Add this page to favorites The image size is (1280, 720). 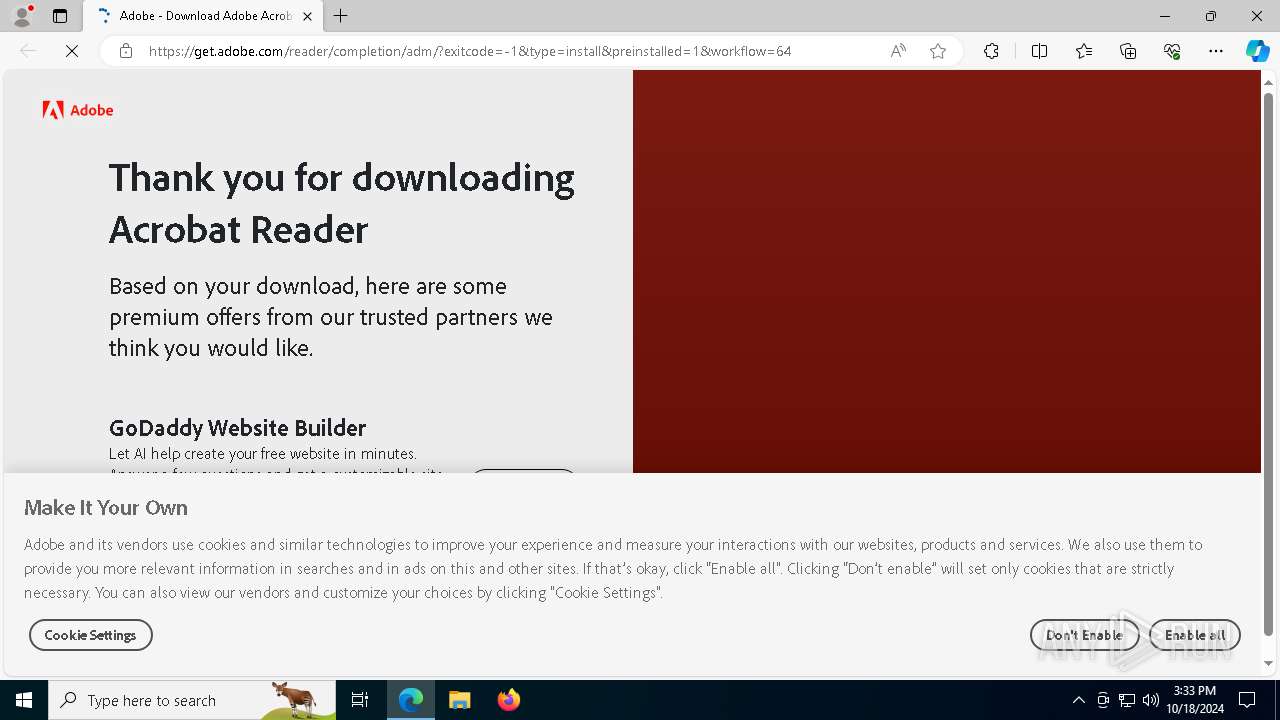(x=938, y=51)
